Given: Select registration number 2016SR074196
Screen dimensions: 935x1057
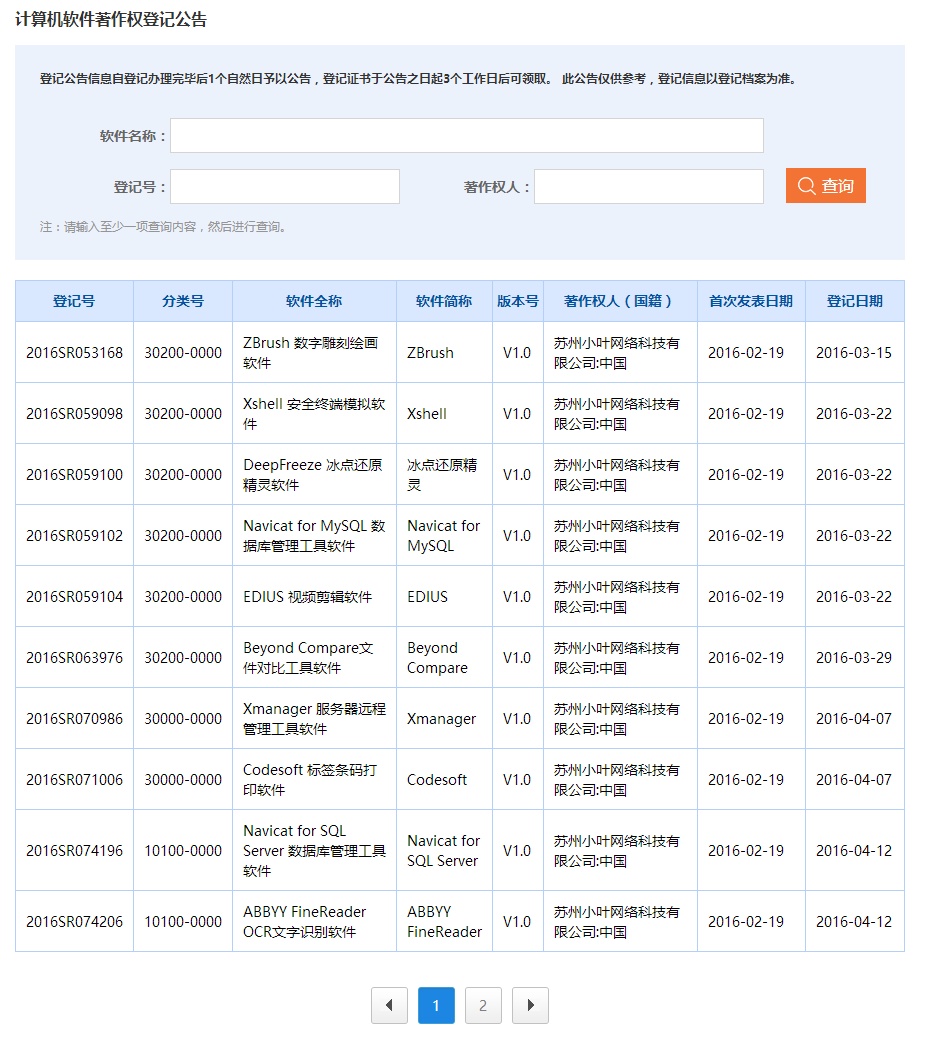Looking at the screenshot, I should tap(74, 851).
